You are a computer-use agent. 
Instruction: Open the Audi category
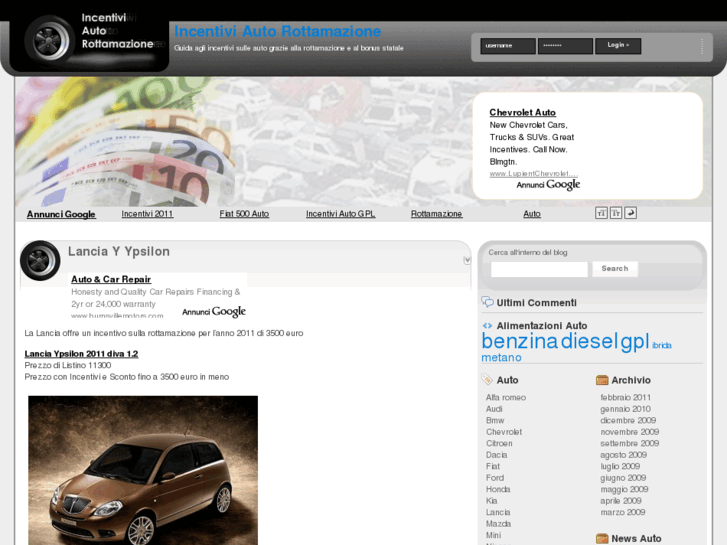(x=494, y=409)
